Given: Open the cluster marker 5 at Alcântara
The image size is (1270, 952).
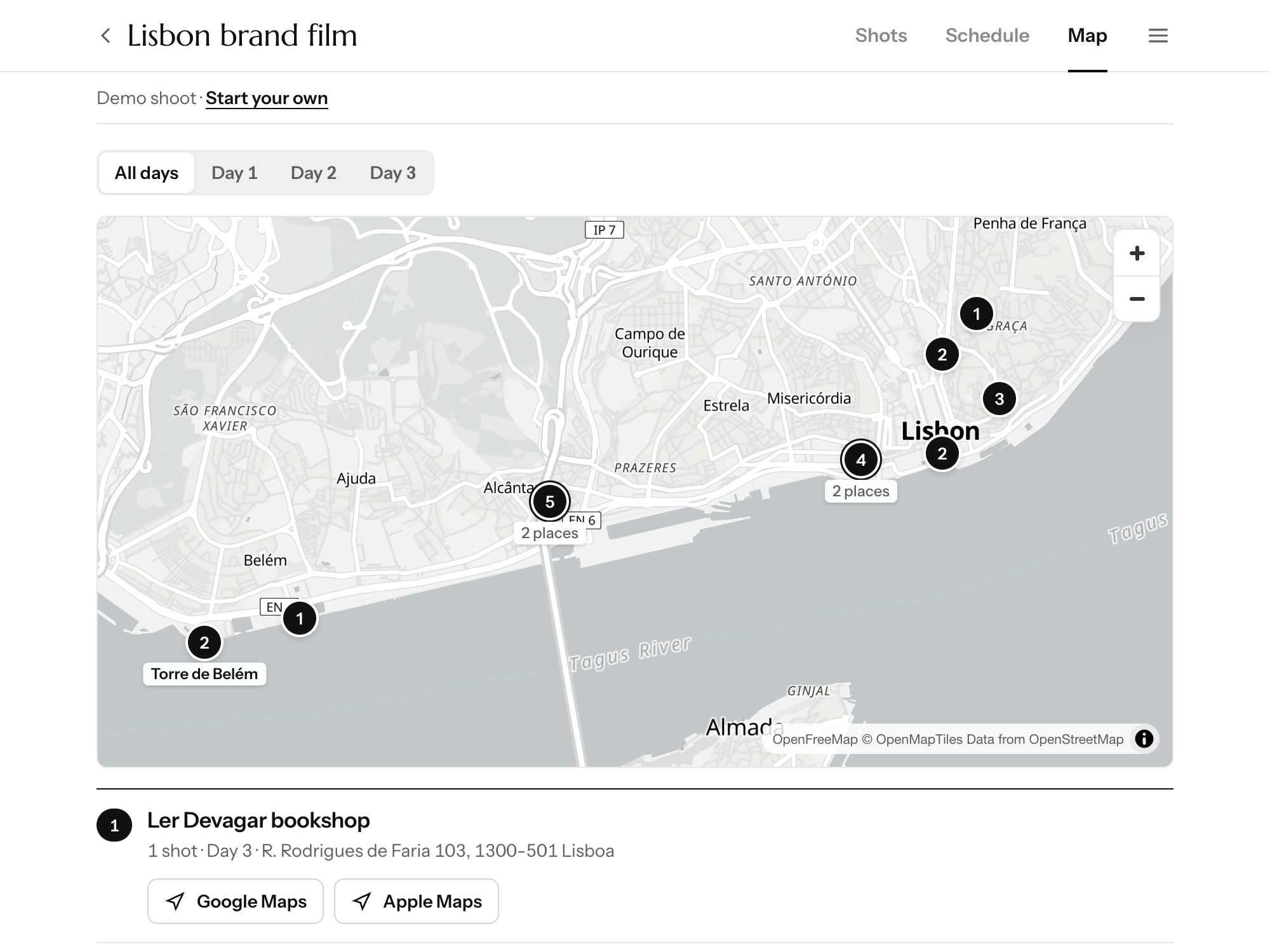Looking at the screenshot, I should (x=550, y=501).
